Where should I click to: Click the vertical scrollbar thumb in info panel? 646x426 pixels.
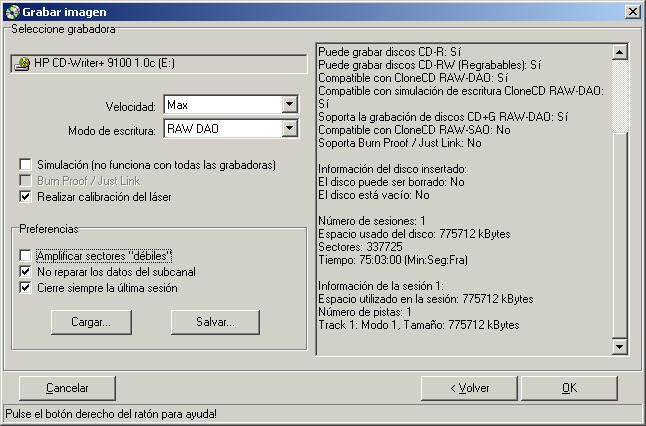619,235
